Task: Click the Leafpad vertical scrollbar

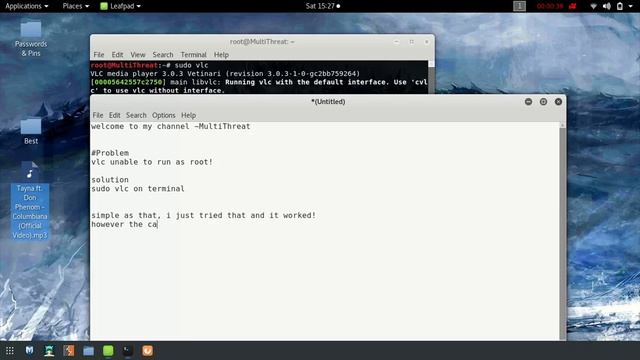Action: point(562,231)
